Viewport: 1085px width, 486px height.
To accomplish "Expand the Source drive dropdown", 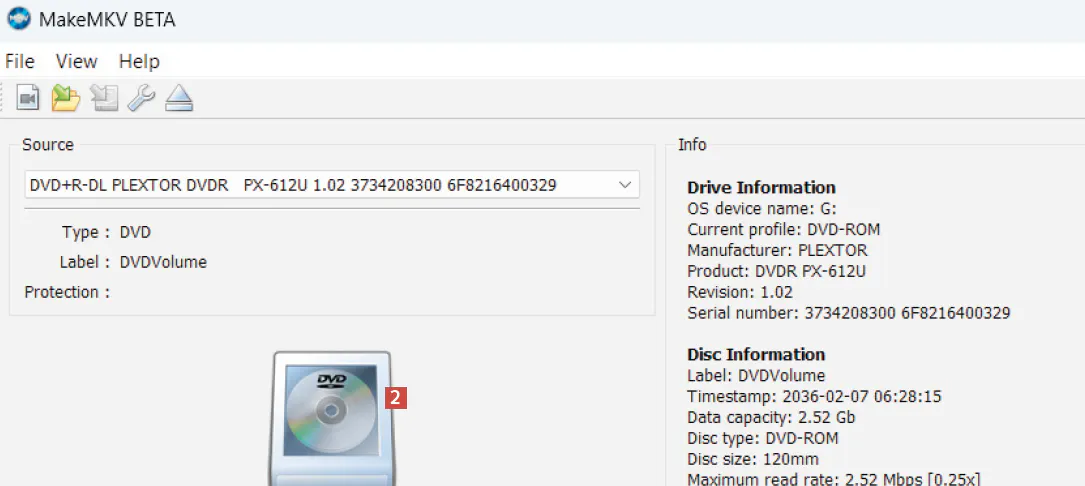I will coord(625,185).
